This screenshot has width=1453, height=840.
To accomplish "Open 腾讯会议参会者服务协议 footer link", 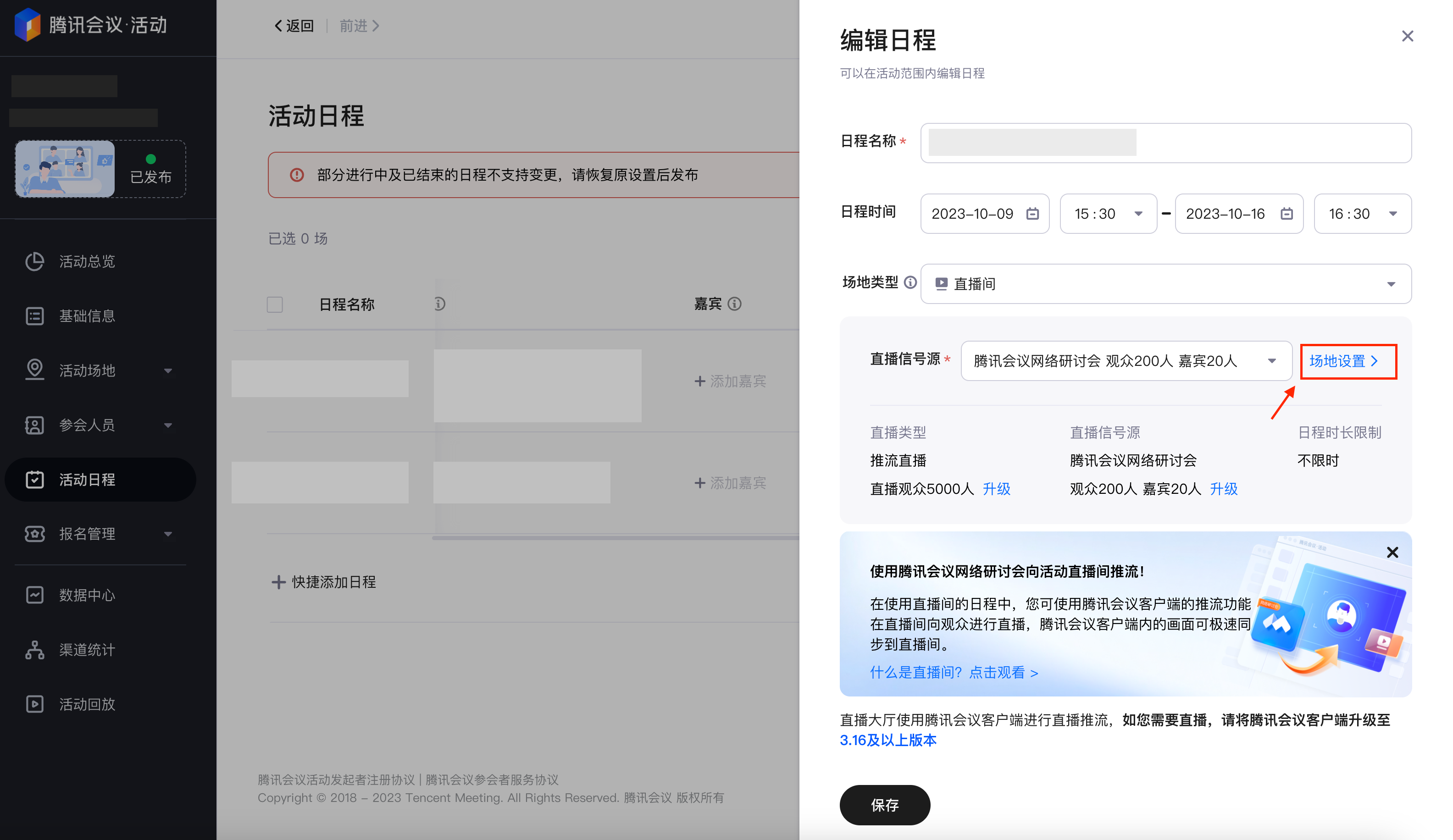I will (x=492, y=779).
